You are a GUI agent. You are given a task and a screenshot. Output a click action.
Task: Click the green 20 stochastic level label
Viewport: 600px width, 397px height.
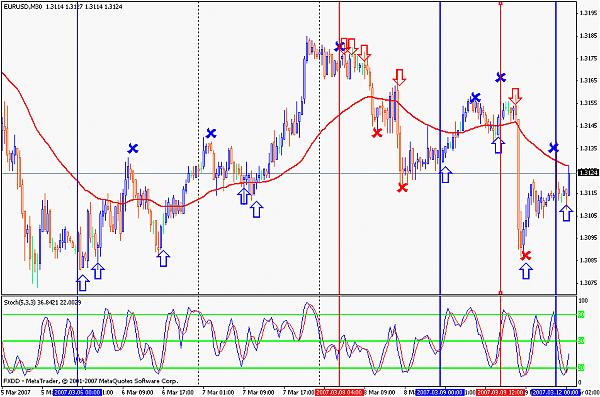[x=581, y=368]
